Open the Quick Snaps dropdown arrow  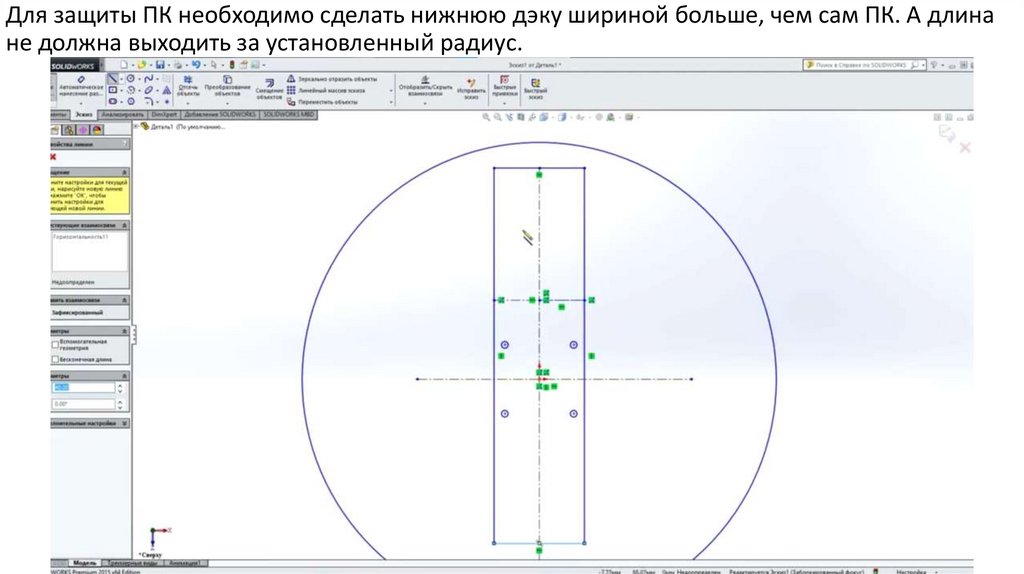coord(504,103)
